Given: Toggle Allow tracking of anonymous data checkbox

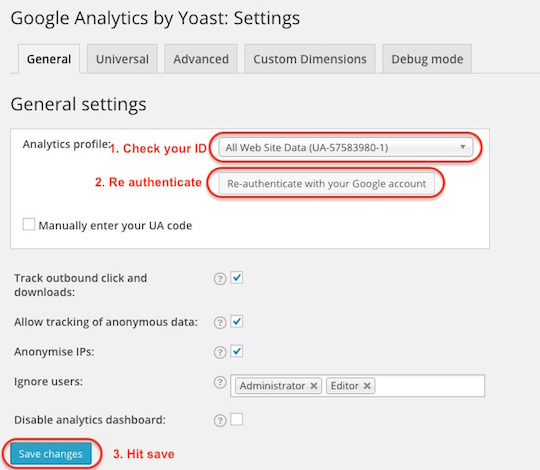Looking at the screenshot, I should click(237, 322).
